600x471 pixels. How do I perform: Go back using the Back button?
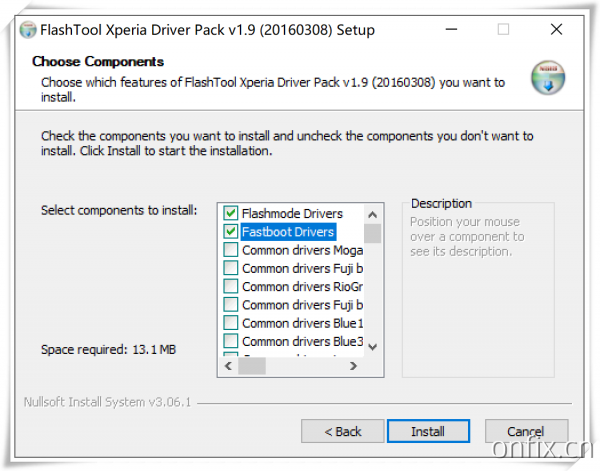[x=342, y=431]
